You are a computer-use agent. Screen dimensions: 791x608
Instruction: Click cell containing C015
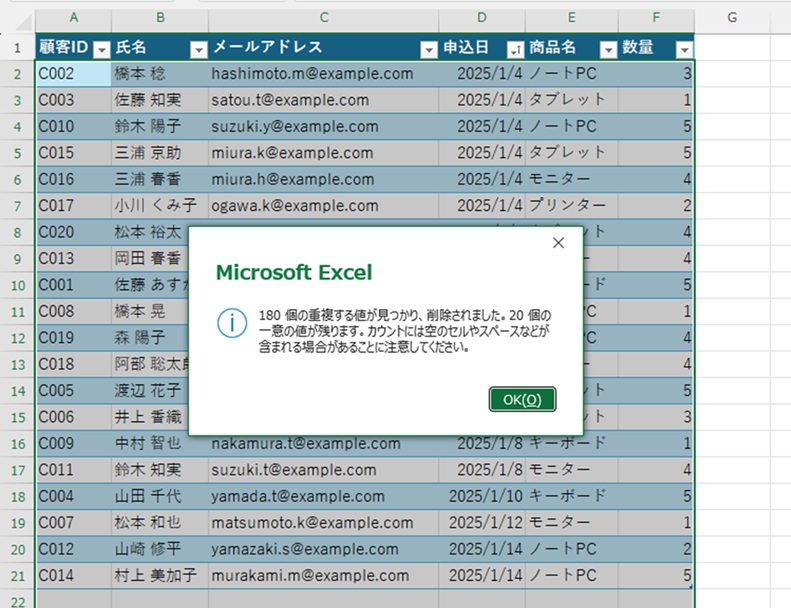(x=74, y=153)
